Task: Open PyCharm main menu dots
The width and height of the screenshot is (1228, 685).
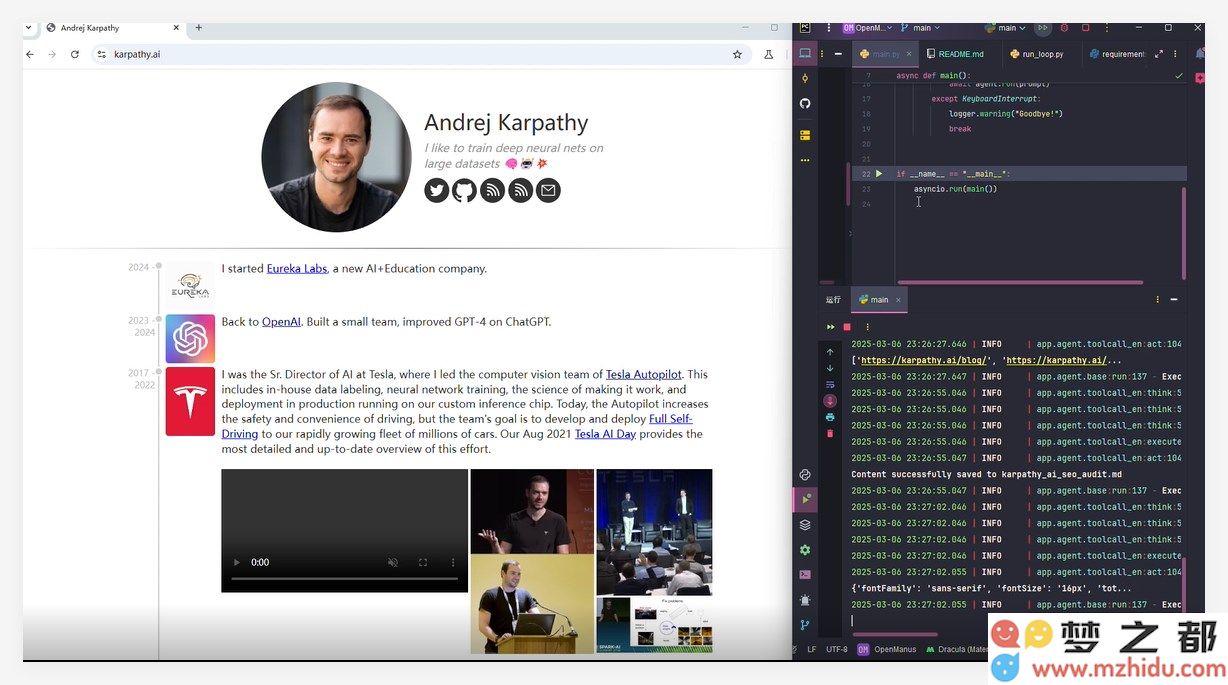Action: point(828,28)
